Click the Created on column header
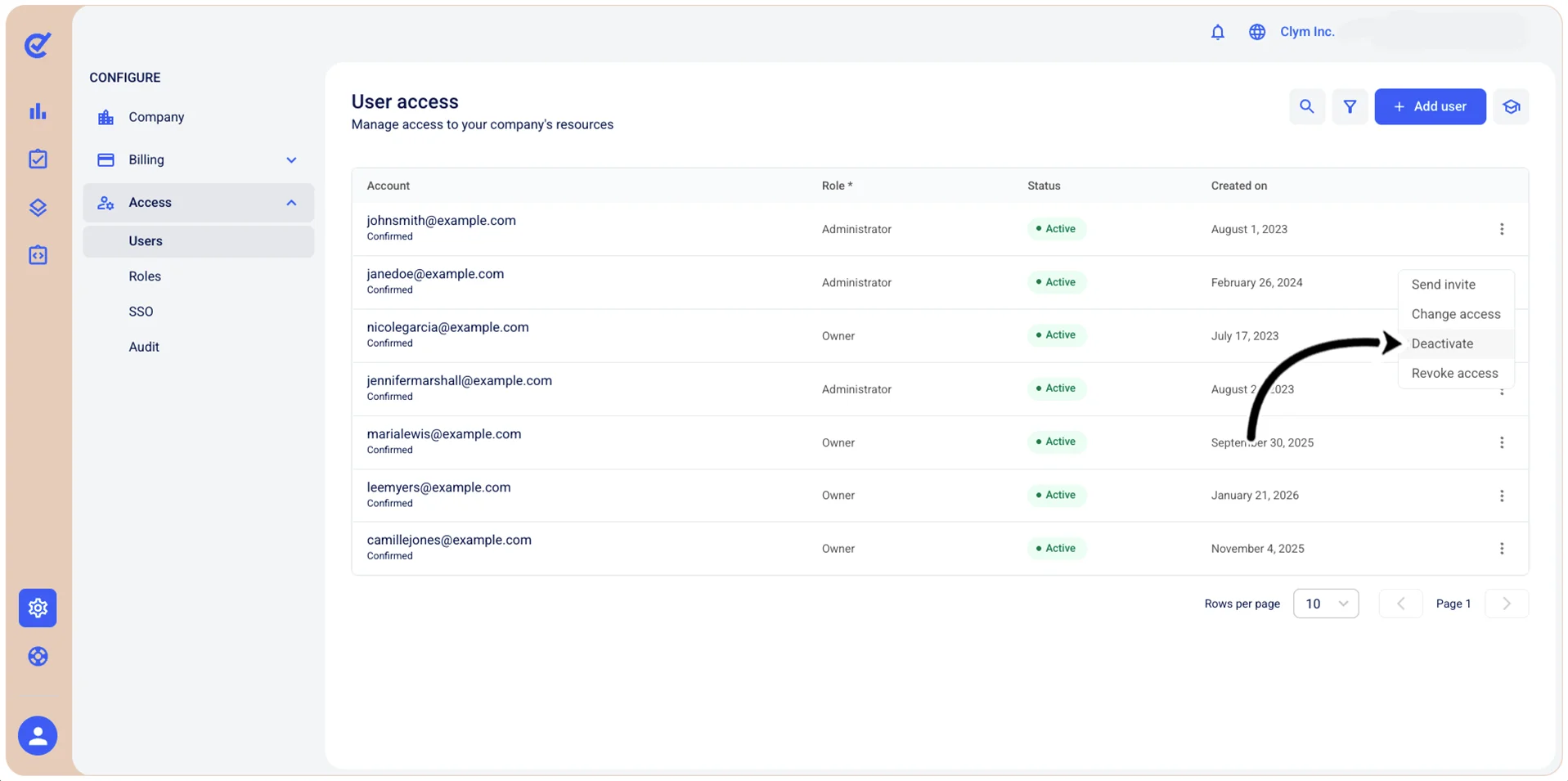This screenshot has height=781, width=1568. click(x=1238, y=186)
